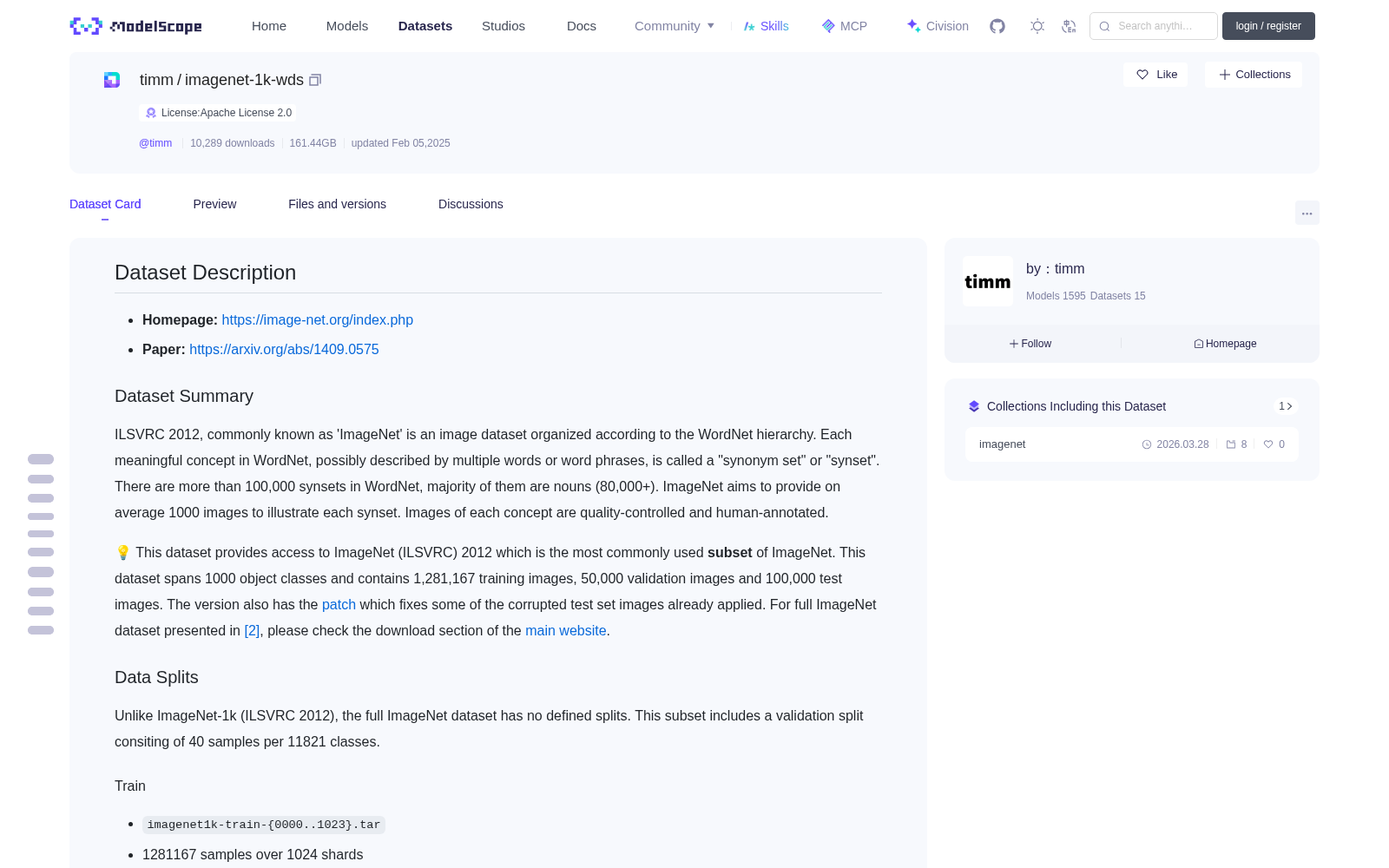Expand collections list via chevron count
Viewport: 1389px width, 868px height.
click(x=1286, y=406)
